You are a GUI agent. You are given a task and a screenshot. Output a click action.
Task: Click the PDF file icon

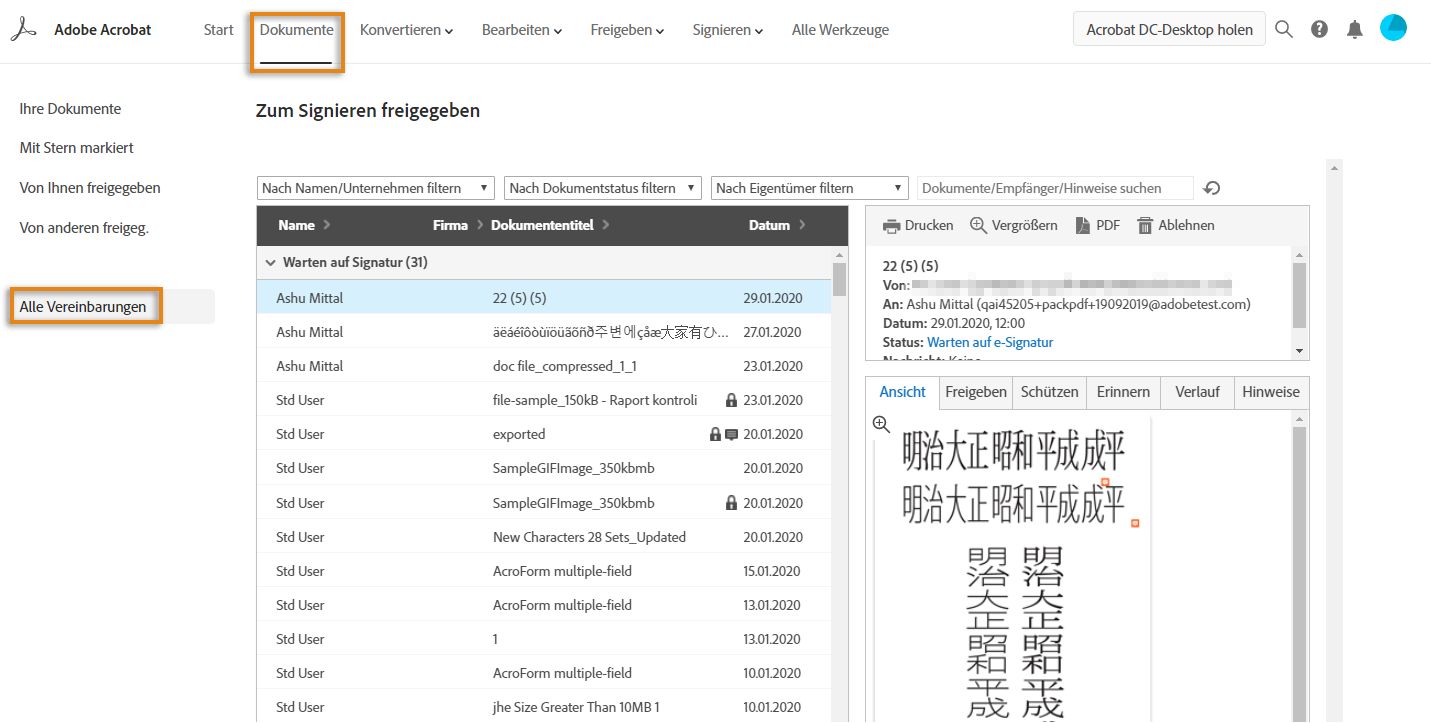pos(1082,225)
